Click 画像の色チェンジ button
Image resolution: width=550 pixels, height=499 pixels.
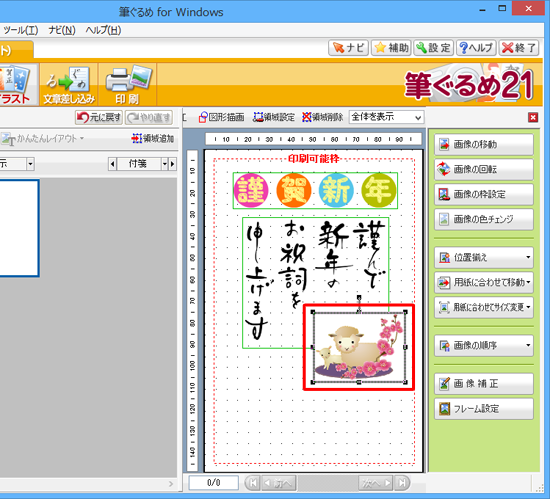click(x=484, y=219)
